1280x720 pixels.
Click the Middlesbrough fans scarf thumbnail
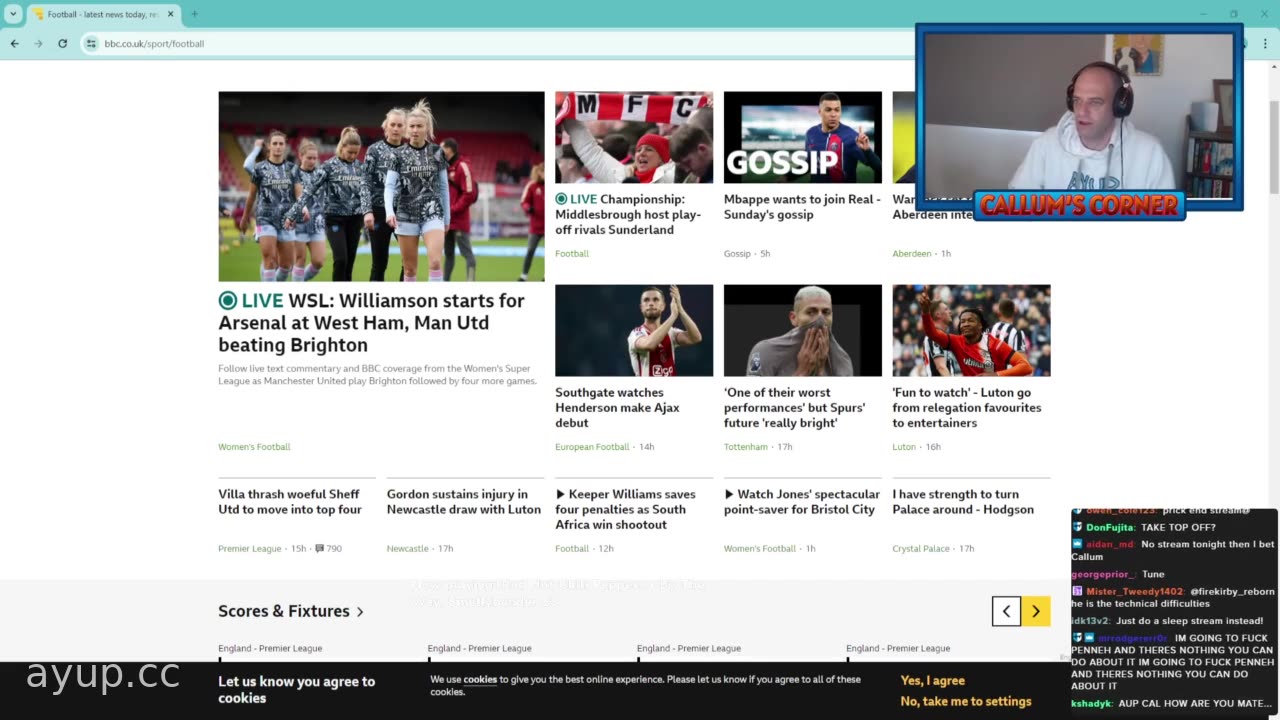(634, 137)
